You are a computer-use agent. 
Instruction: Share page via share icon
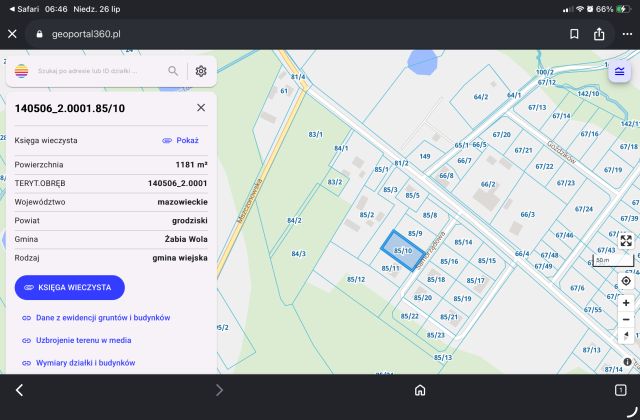click(599, 34)
